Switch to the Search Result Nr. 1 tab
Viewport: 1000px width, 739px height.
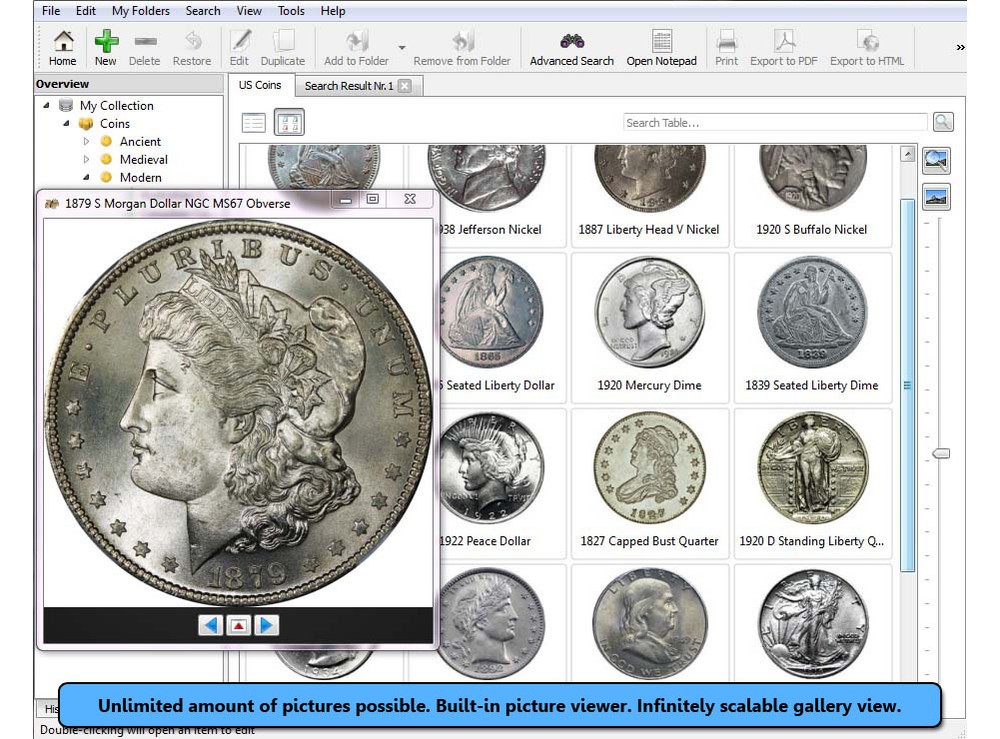point(352,85)
